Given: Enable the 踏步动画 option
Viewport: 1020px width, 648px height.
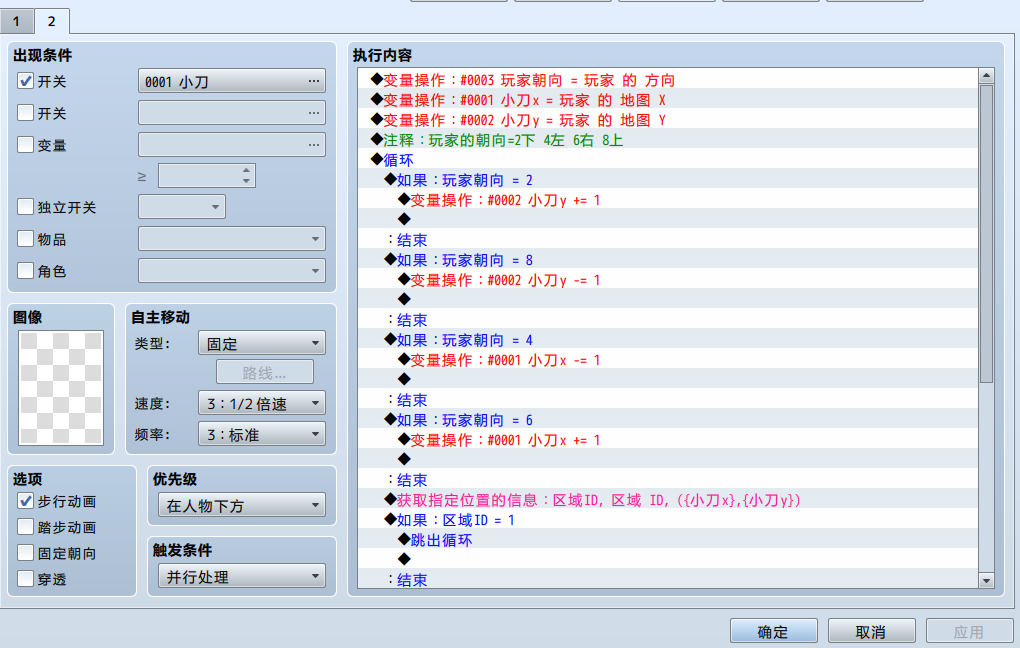Looking at the screenshot, I should click(x=25, y=527).
